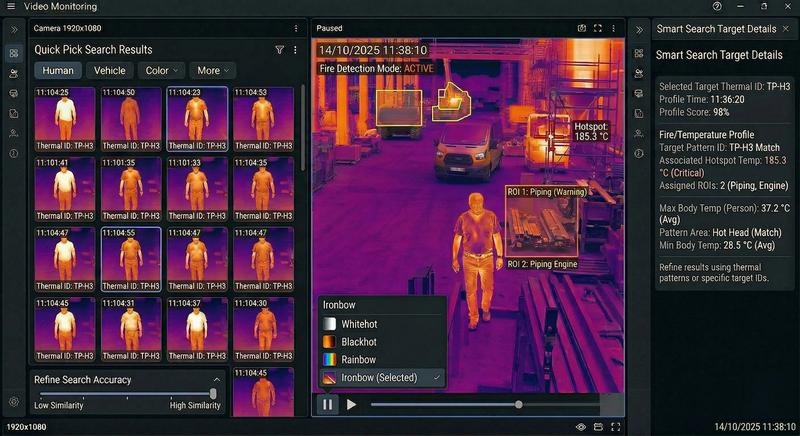This screenshot has height=436, width=800.
Task: Click the Pattern Area: Hot Head (Match) text
Action: (x=720, y=233)
